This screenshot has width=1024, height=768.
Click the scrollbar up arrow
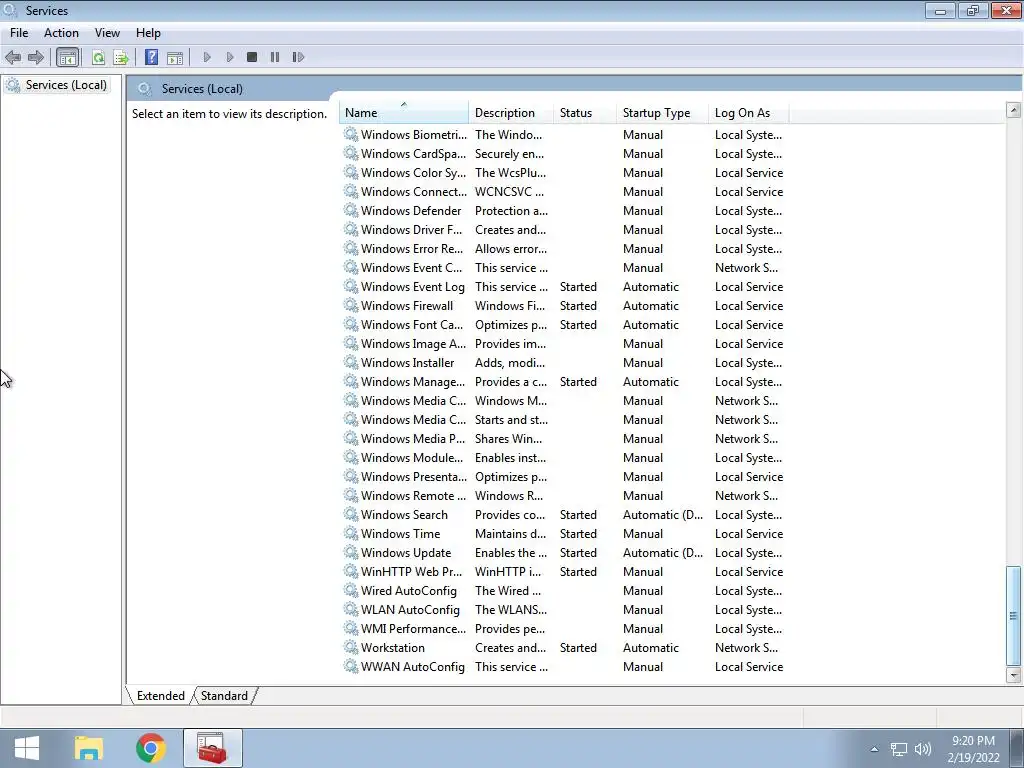pos(1014,110)
